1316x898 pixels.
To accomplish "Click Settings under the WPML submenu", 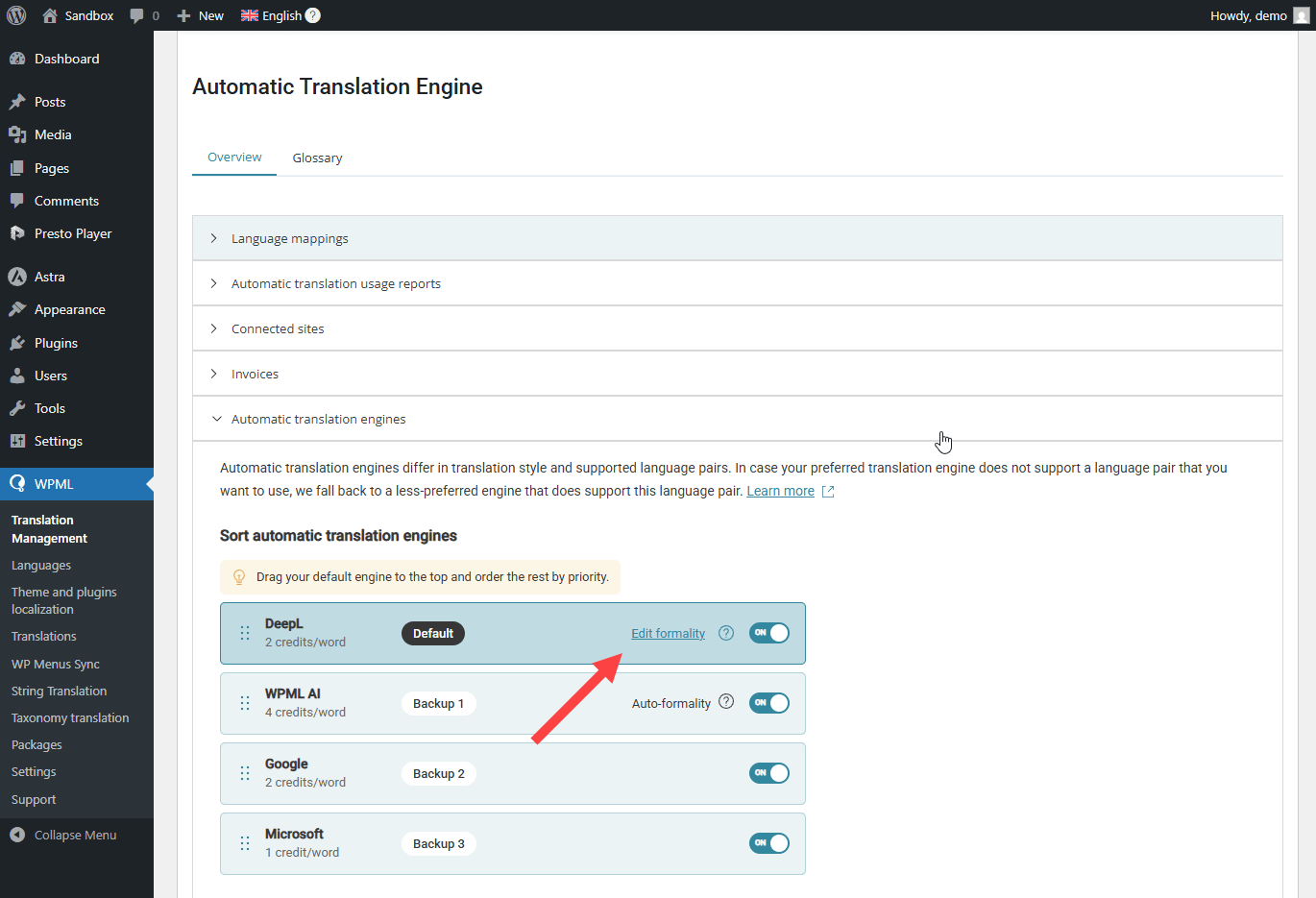I will [34, 771].
